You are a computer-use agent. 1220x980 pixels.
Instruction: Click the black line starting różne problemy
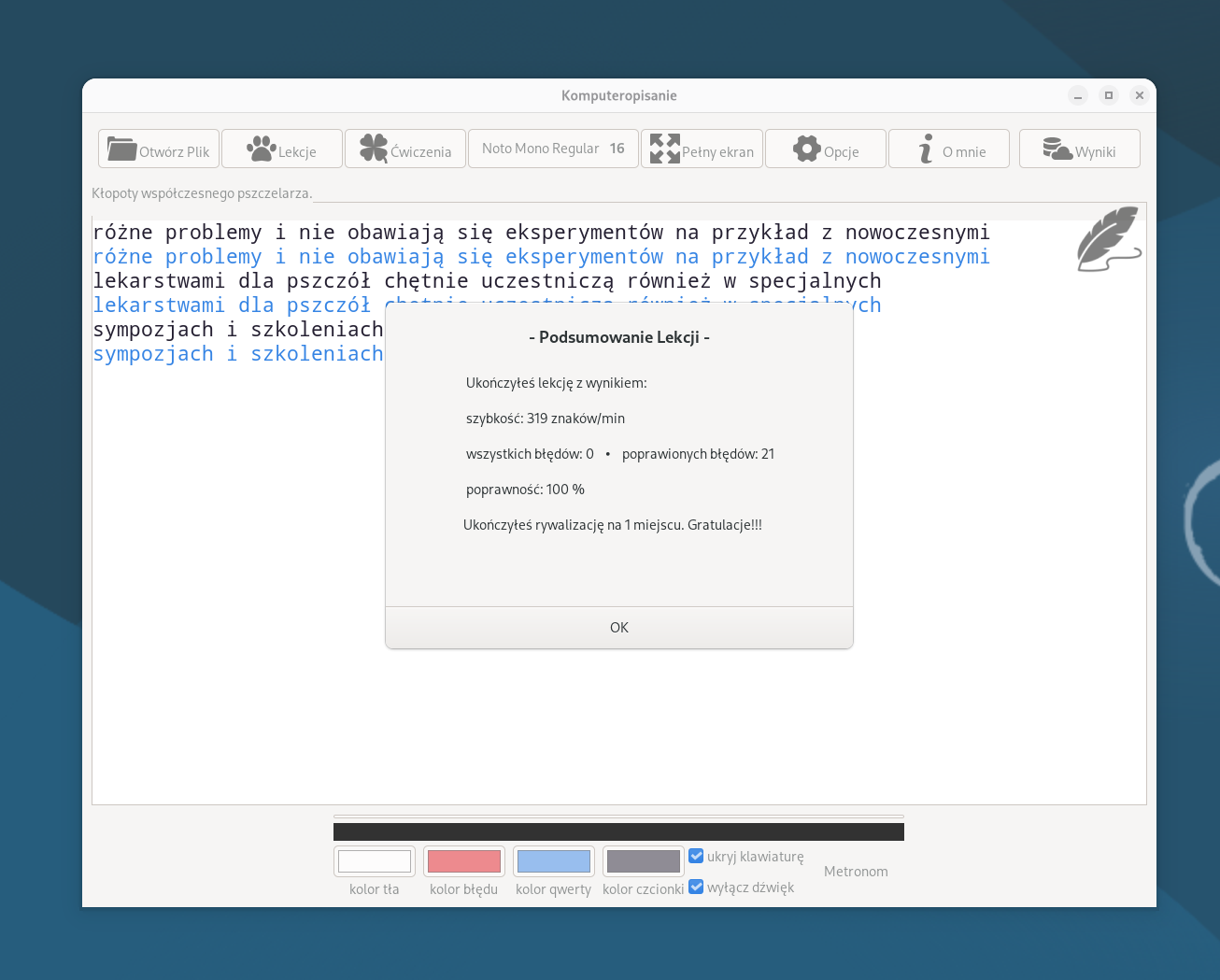click(x=541, y=233)
